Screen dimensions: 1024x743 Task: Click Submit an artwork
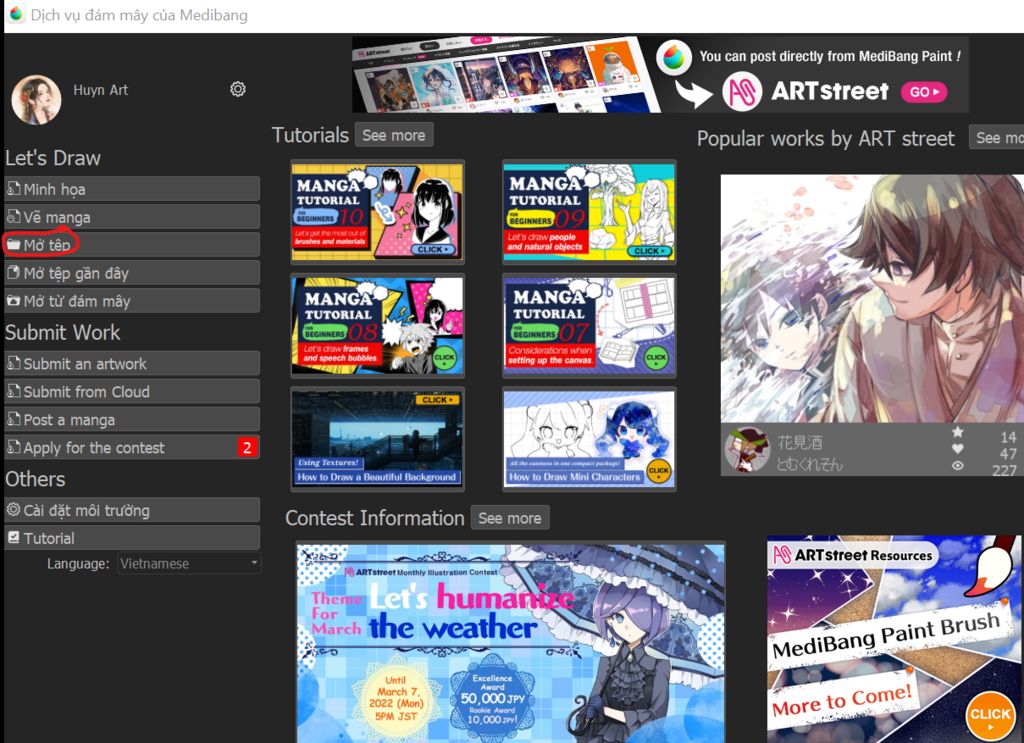click(132, 364)
